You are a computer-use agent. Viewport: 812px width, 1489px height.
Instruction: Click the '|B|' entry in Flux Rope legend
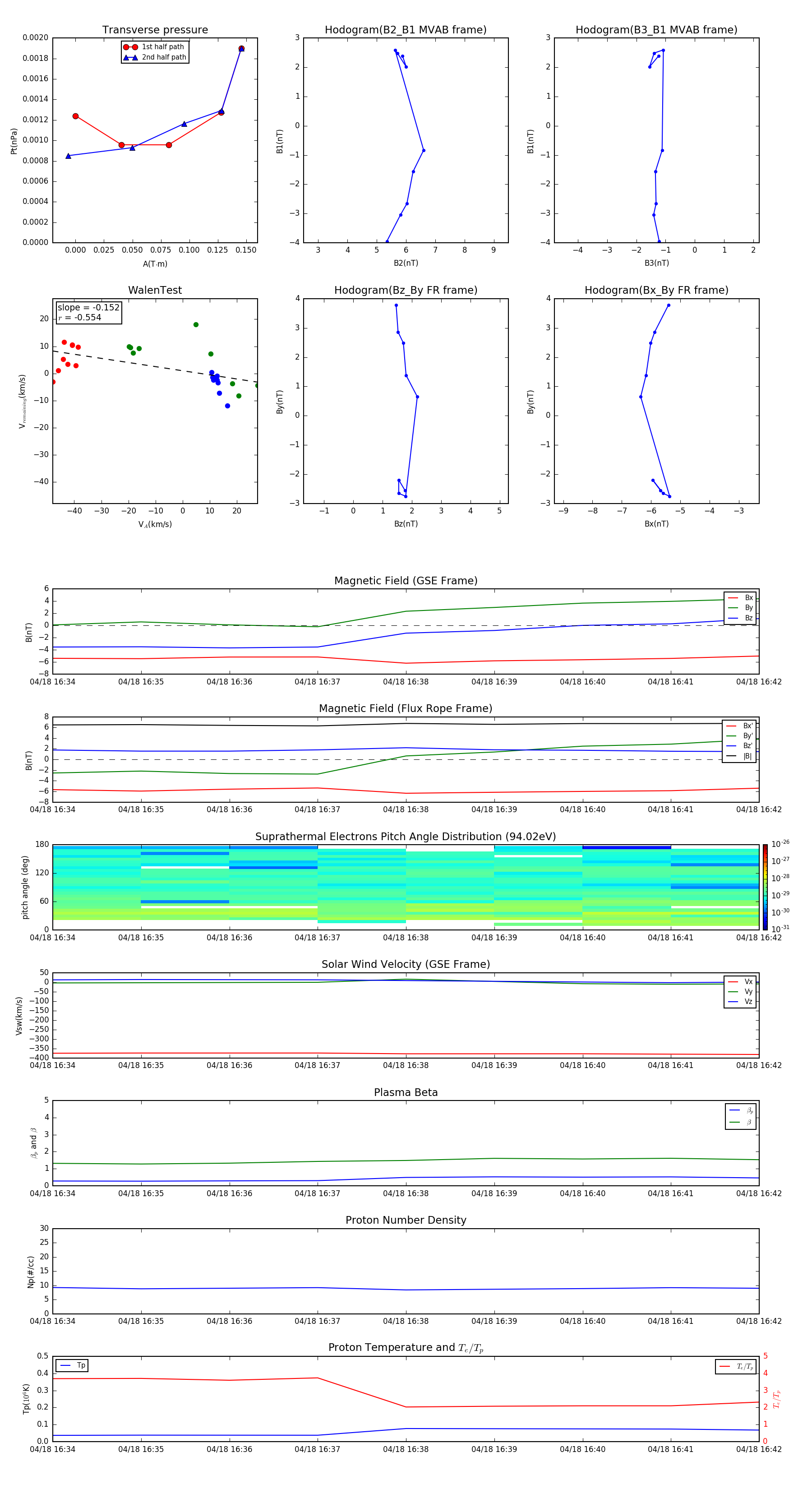(x=739, y=756)
